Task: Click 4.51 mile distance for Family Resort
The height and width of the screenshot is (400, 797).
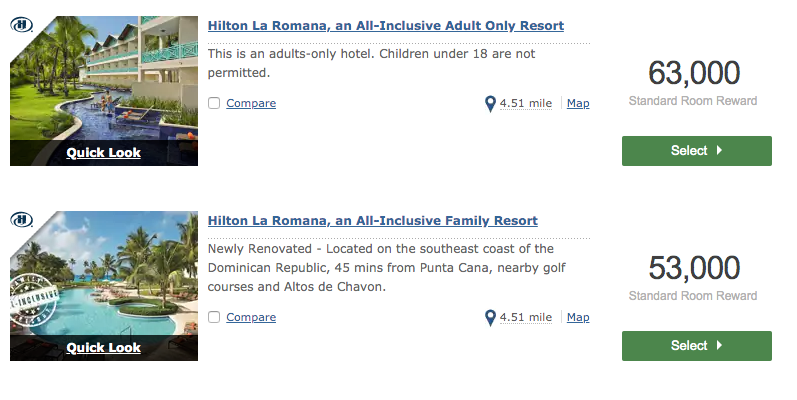Action: click(x=526, y=317)
